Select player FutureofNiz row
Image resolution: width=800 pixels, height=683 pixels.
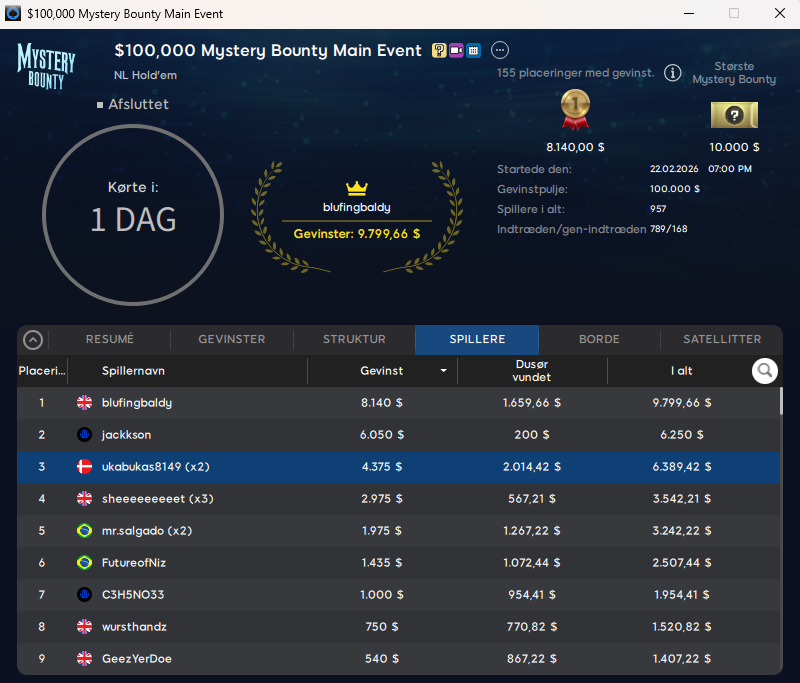click(398, 563)
